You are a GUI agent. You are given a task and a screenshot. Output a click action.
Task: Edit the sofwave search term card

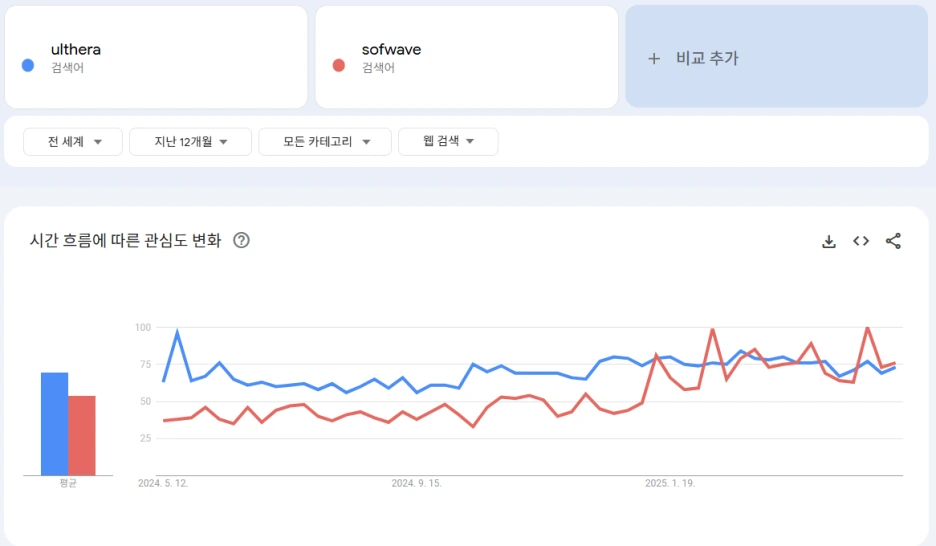(x=466, y=57)
